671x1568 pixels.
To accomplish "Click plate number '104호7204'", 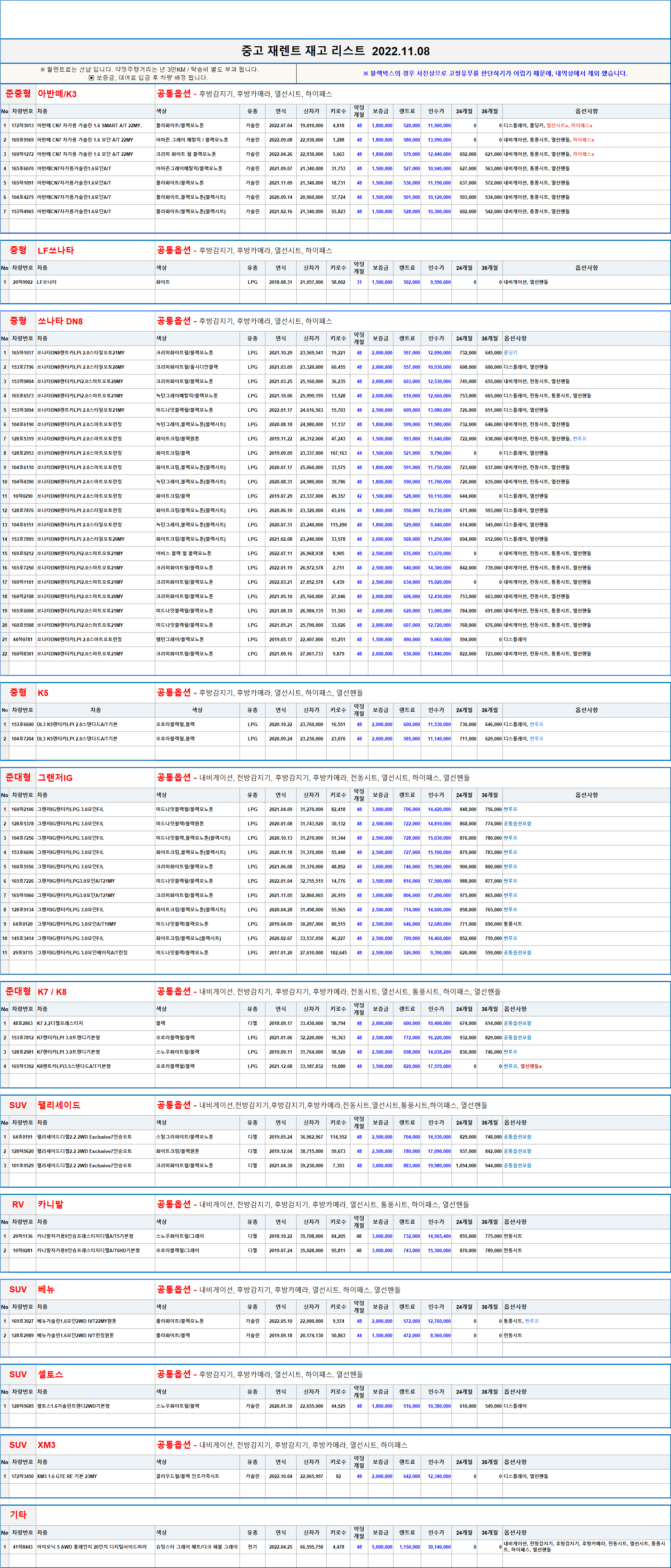I will 23,738.
